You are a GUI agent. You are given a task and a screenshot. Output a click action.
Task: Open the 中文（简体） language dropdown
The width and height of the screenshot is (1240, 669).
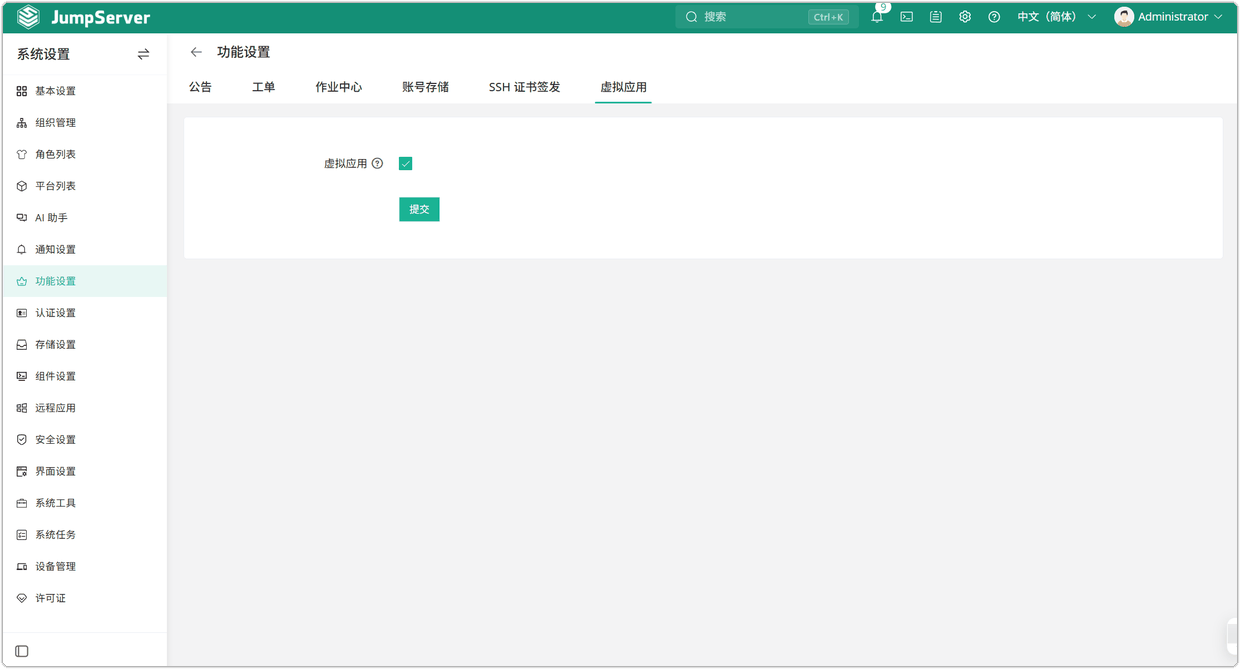pos(1056,17)
